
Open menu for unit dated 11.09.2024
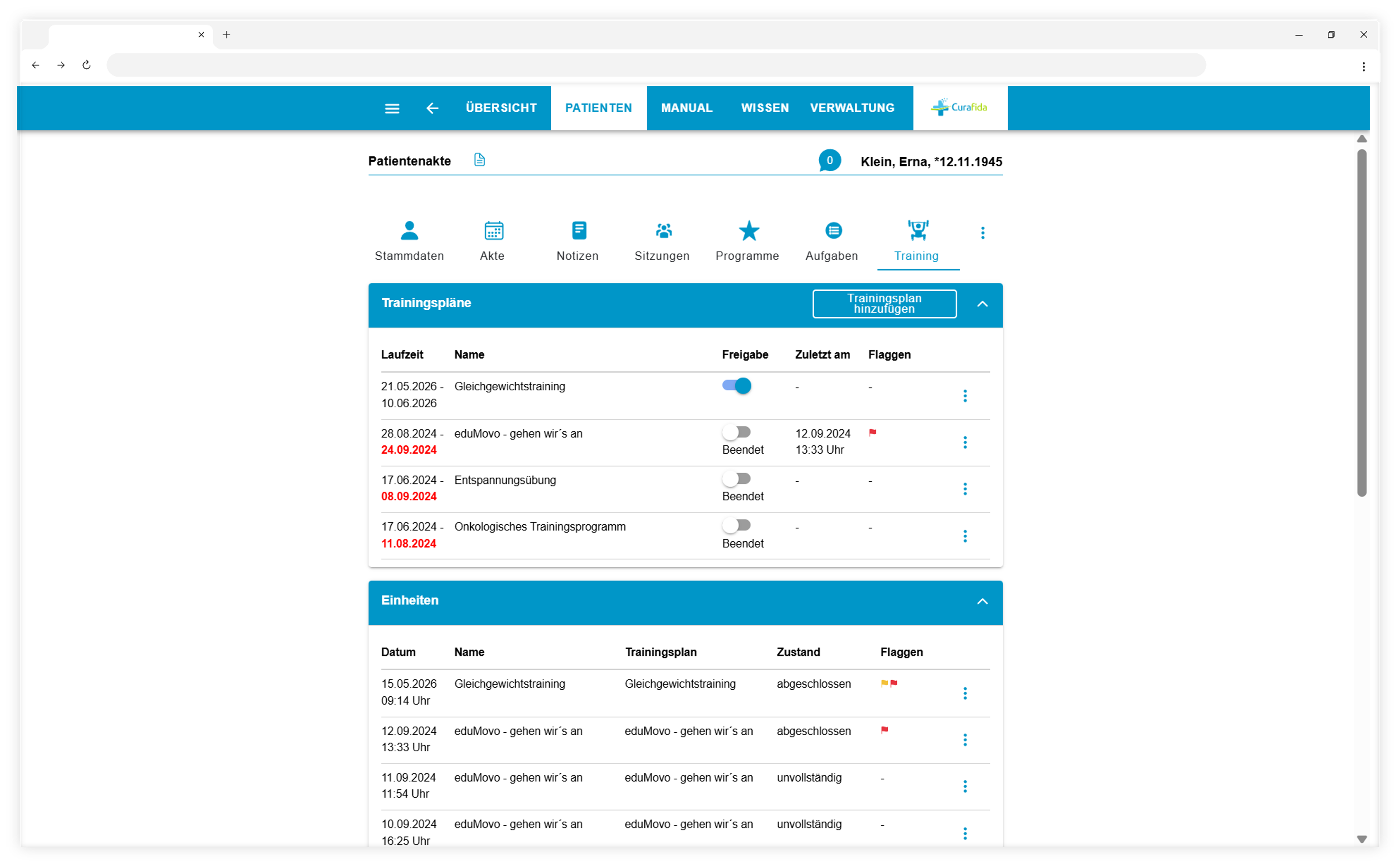pos(964,786)
